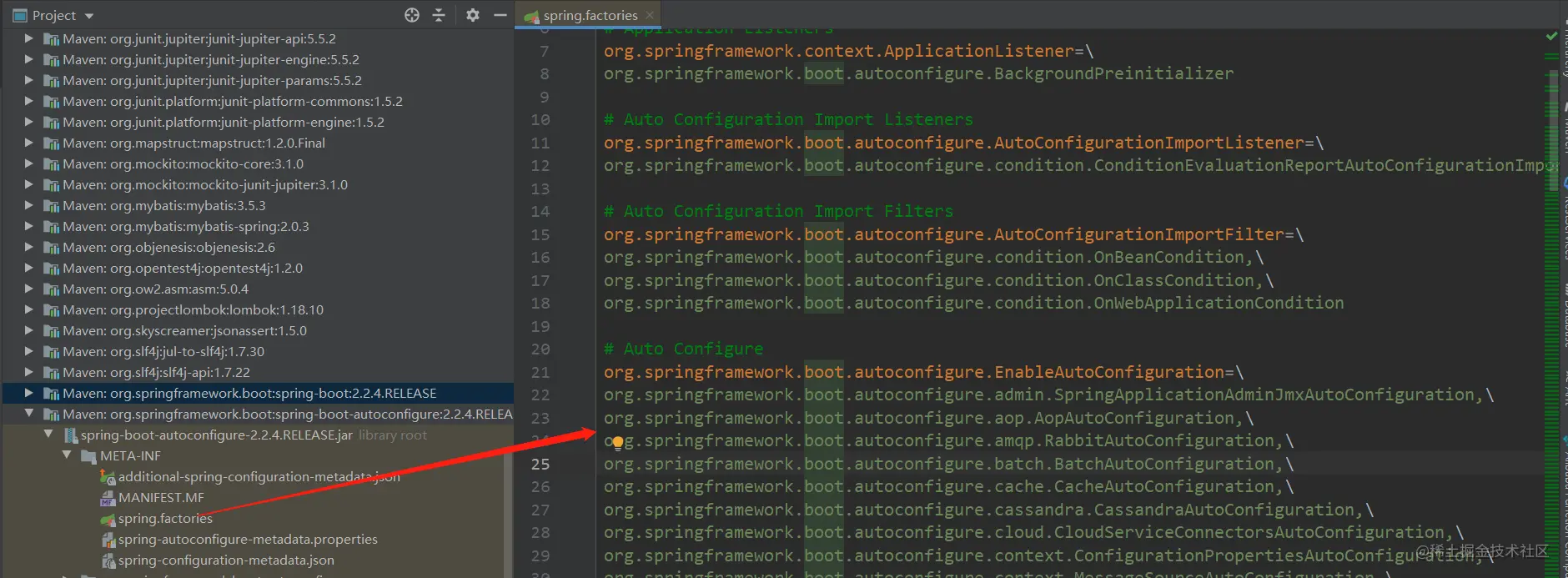Click the locate/scroll from source target icon

point(412,15)
